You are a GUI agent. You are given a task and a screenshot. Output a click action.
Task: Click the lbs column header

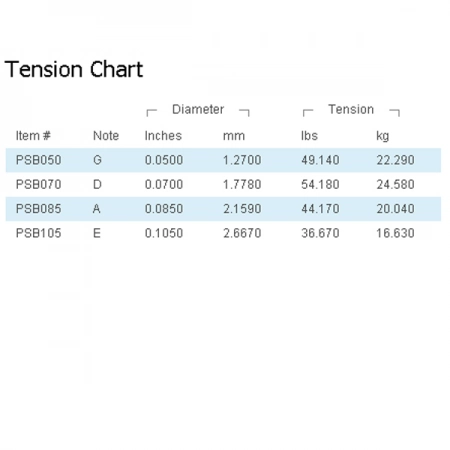(x=309, y=136)
